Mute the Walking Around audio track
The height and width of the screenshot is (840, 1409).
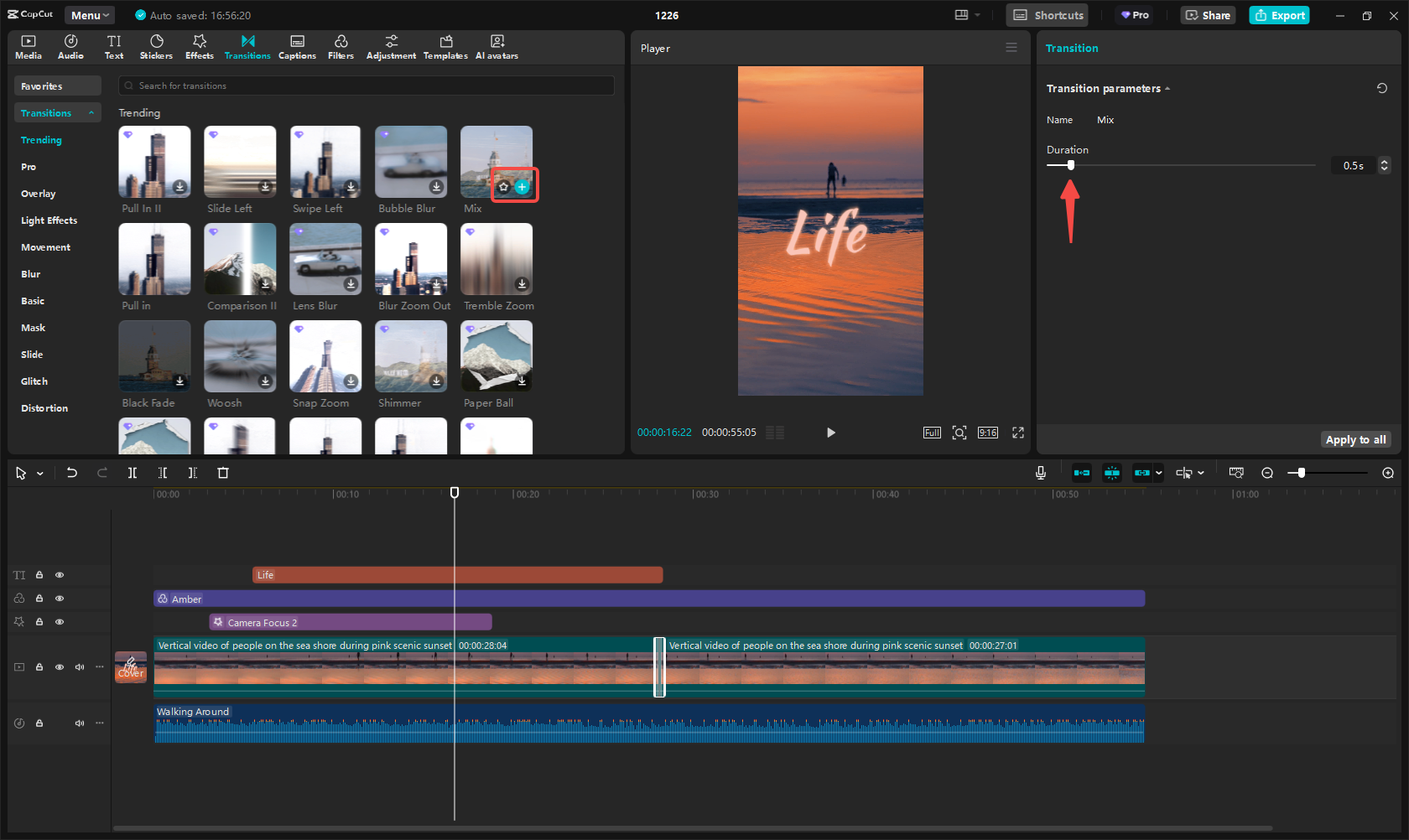(x=80, y=723)
